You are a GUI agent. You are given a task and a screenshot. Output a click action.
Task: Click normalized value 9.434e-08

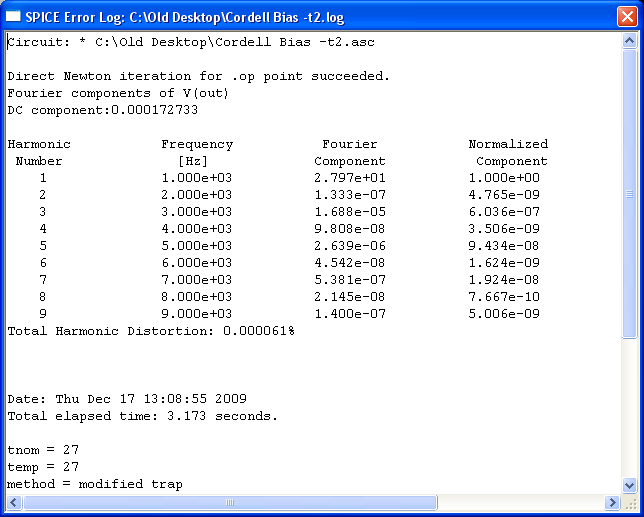pyautogui.click(x=504, y=246)
